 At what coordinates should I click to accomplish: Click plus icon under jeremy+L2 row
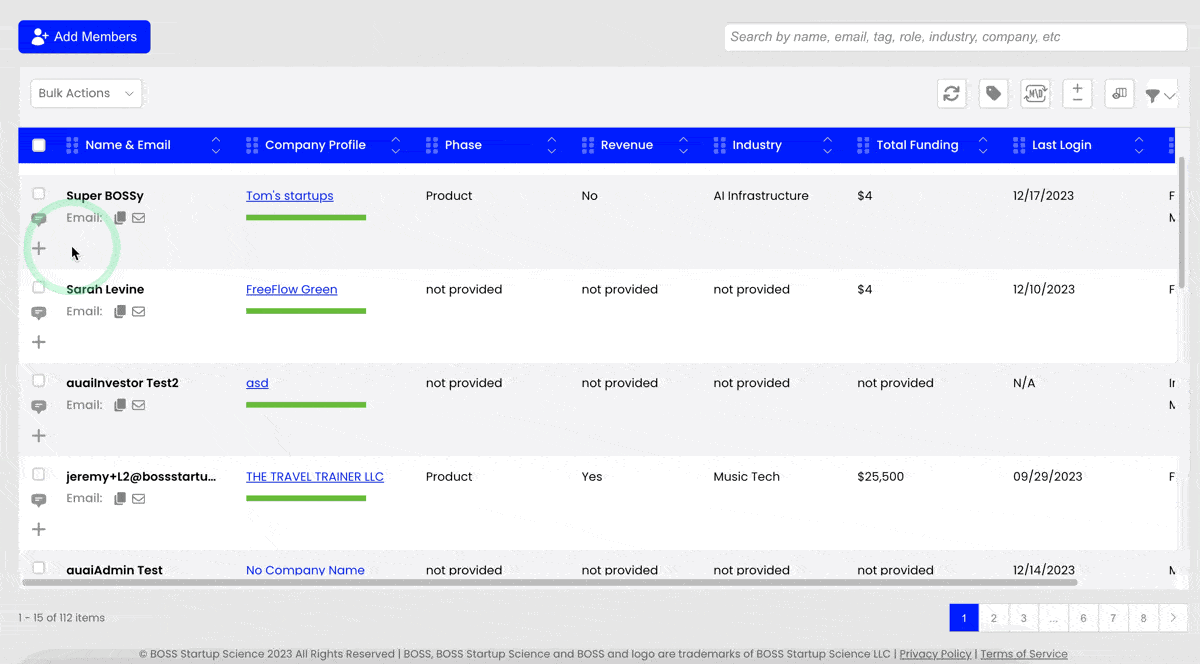[x=39, y=529]
